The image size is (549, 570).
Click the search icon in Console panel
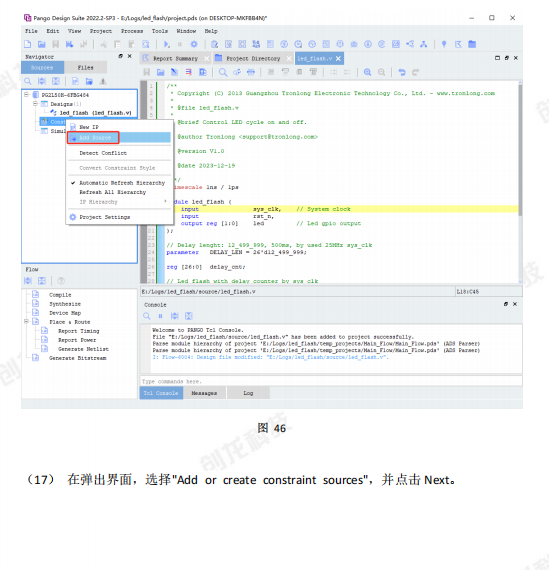pos(147,316)
